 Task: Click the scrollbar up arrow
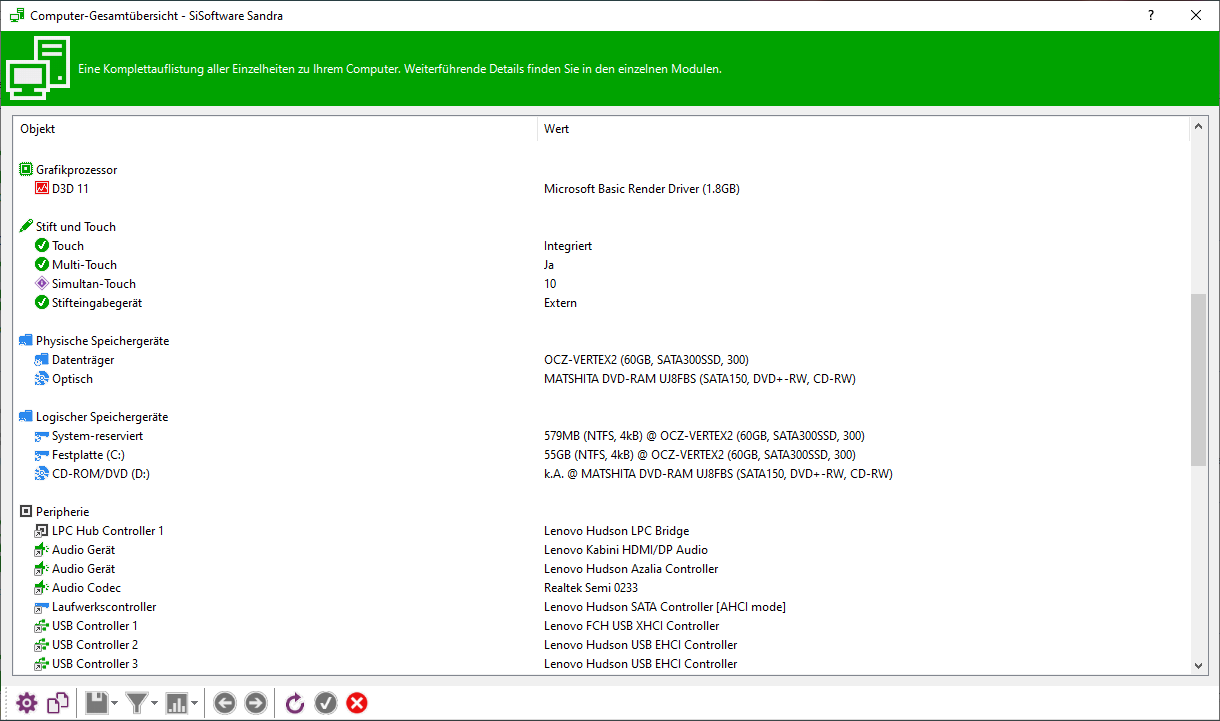click(x=1199, y=127)
